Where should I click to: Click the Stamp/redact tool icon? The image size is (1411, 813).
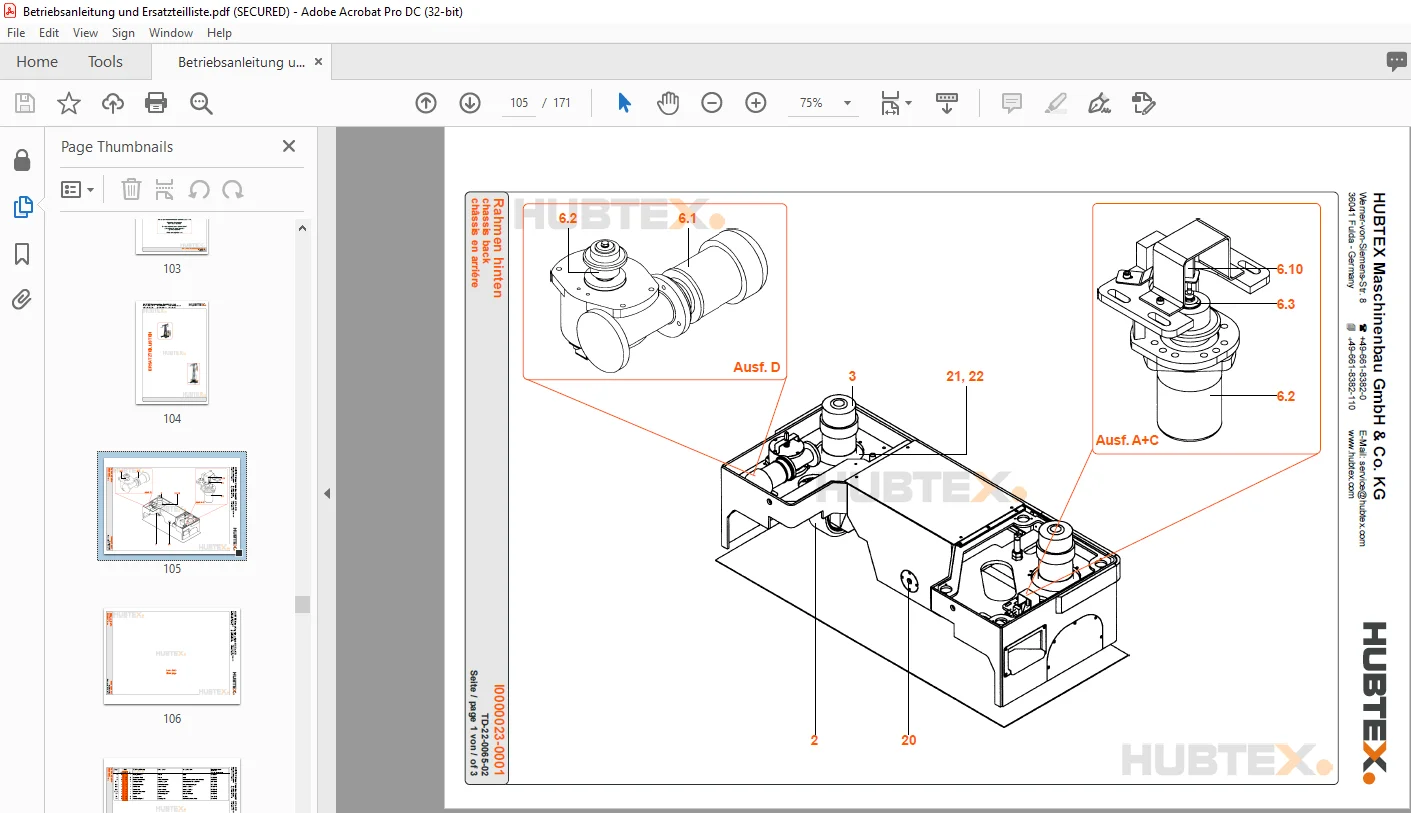[1143, 103]
